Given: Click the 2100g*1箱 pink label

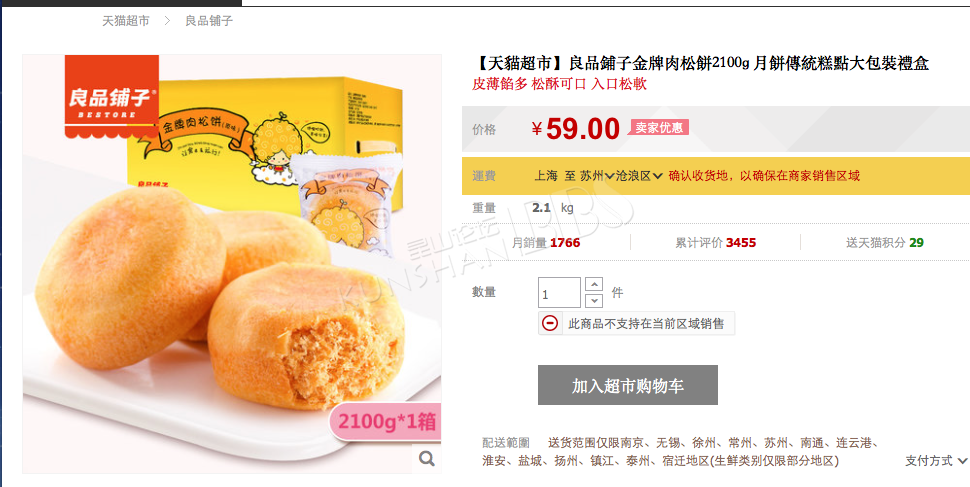Looking at the screenshot, I should 385,421.
